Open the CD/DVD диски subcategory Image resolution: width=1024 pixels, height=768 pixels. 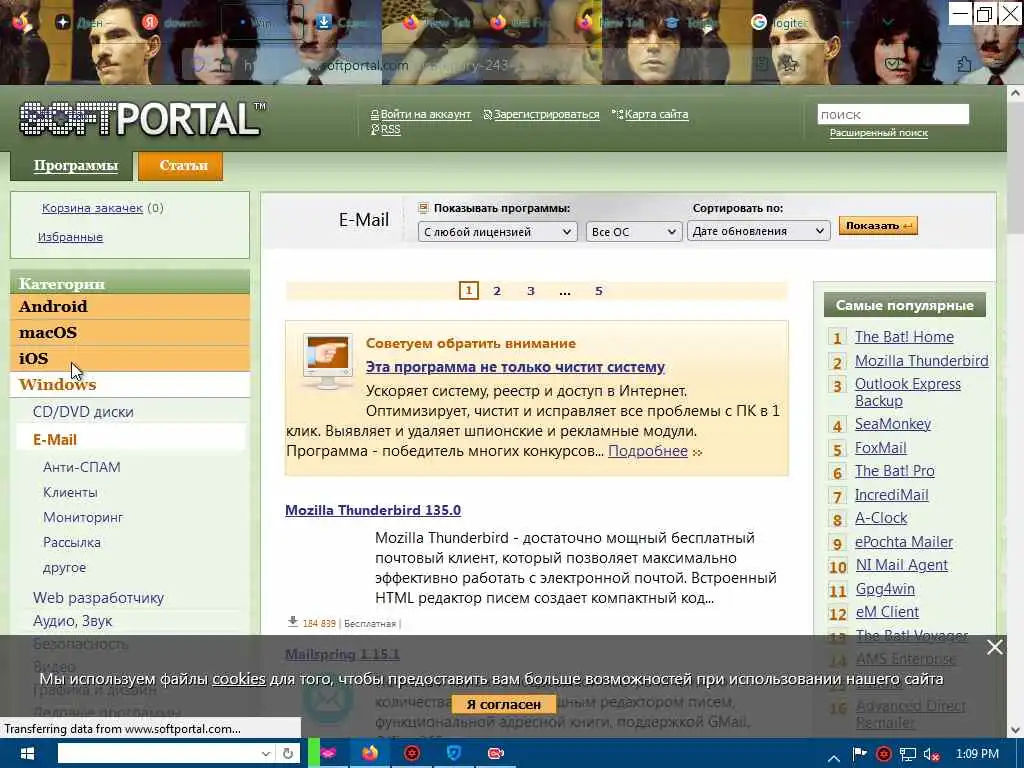coord(83,412)
